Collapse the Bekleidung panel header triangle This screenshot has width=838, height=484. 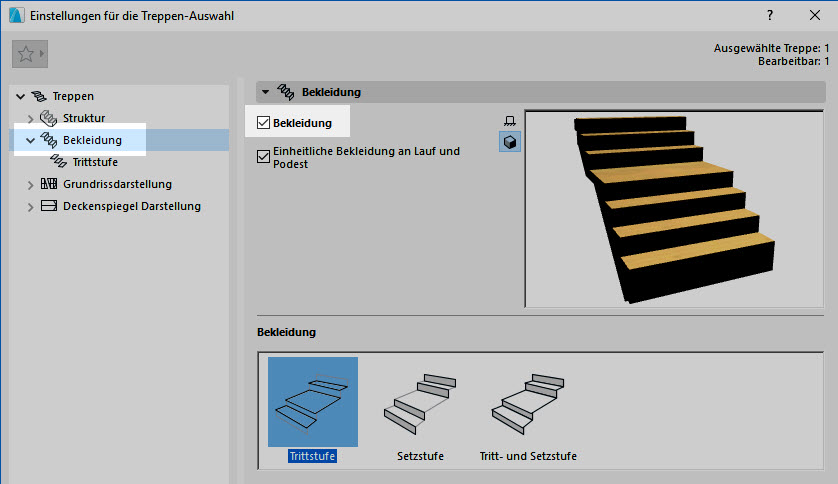coord(265,92)
